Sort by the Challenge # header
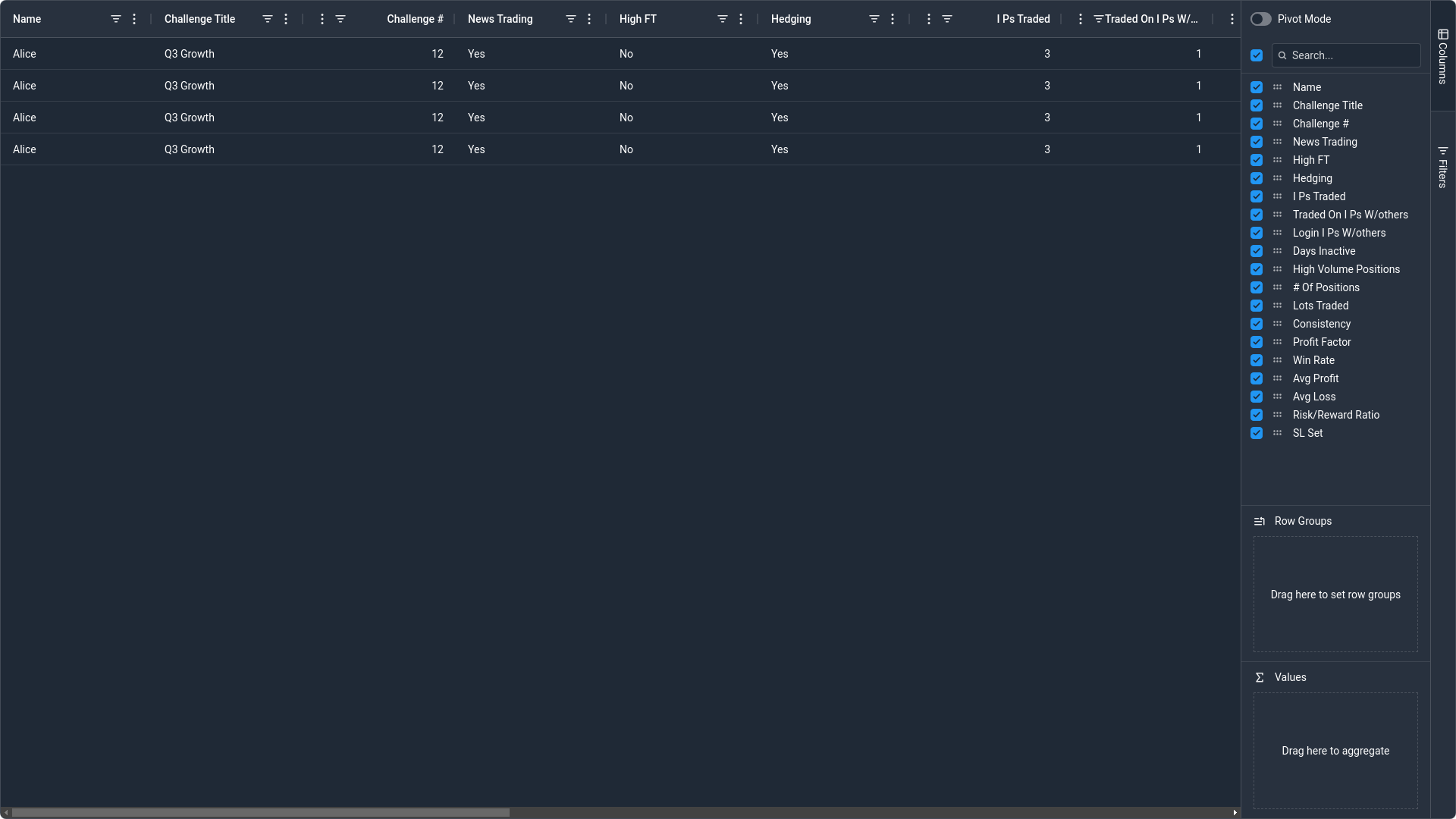The image size is (1456, 819). click(415, 19)
